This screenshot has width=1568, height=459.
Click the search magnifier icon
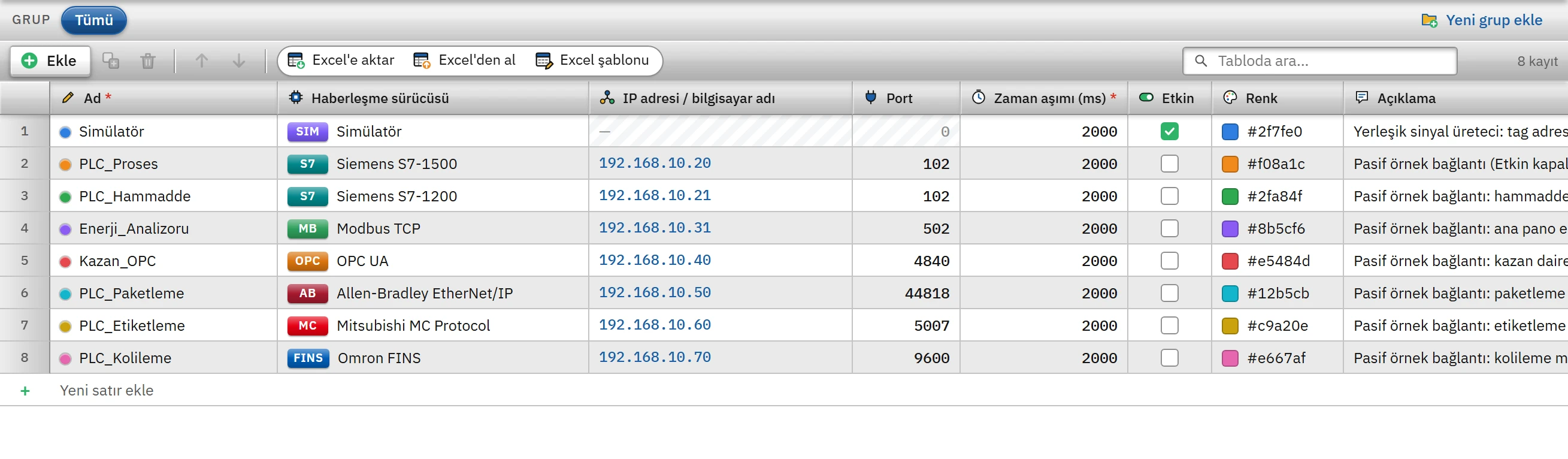[x=1201, y=61]
